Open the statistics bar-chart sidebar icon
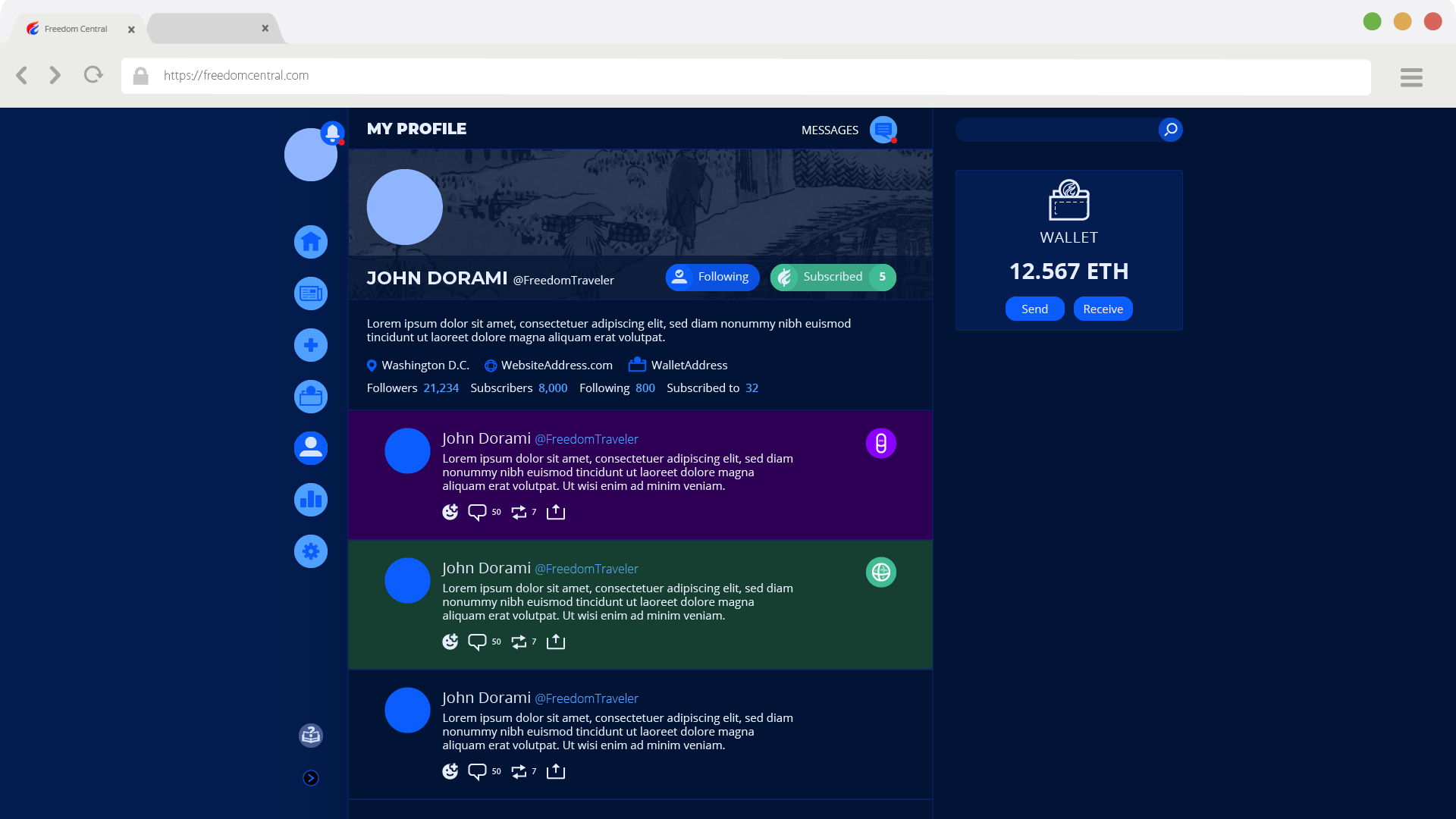1456x819 pixels. tap(311, 500)
